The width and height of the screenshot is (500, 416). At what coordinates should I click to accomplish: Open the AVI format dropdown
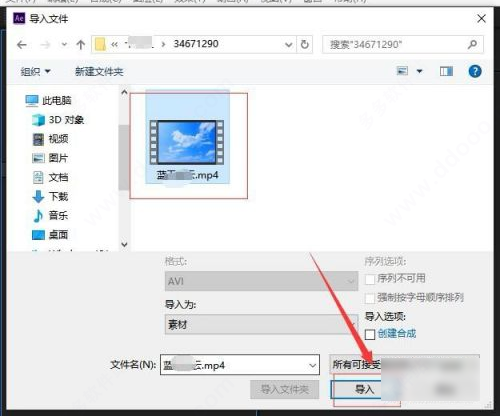coord(261,281)
